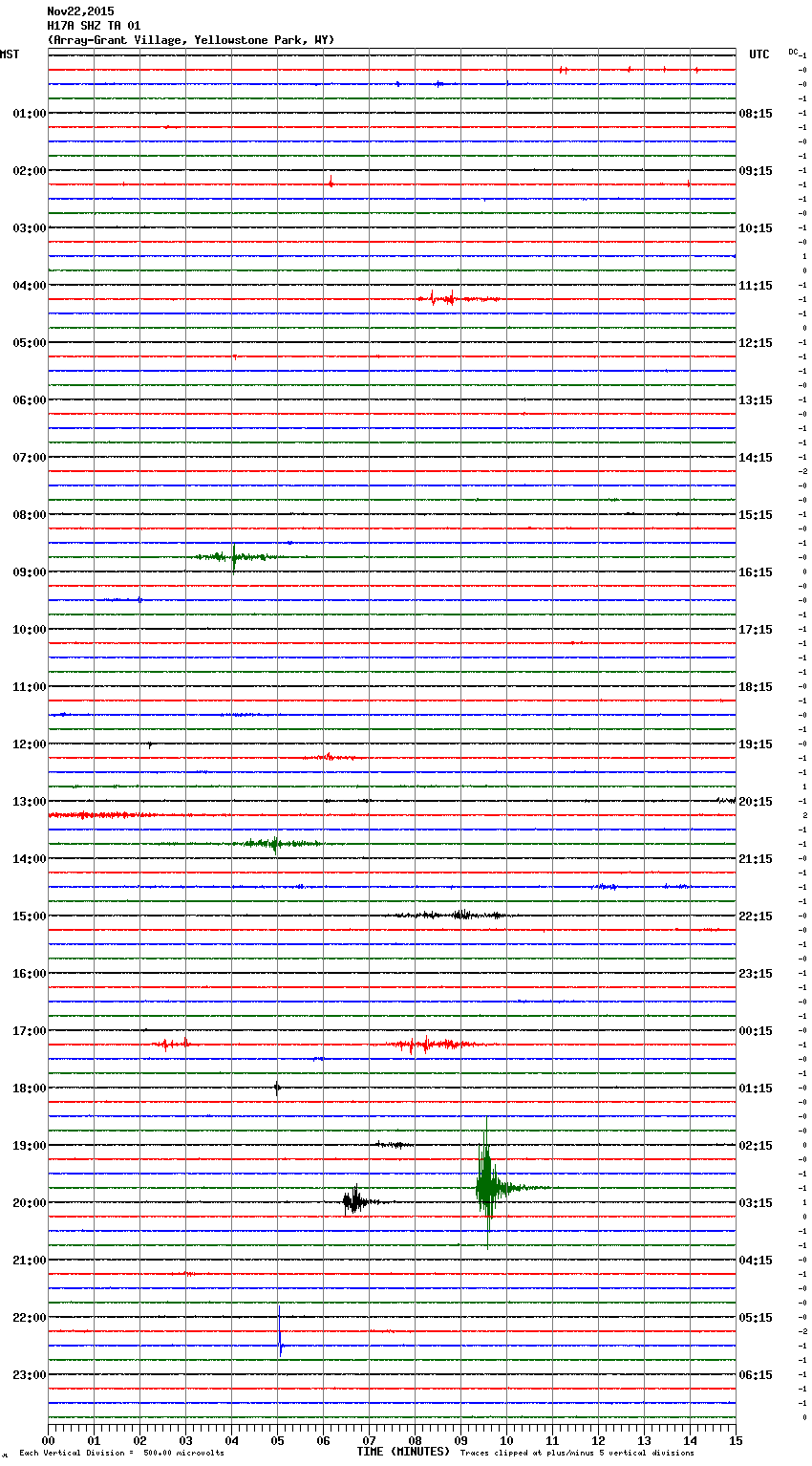
Task: Click minute 00 on the time axis
Action: pyautogui.click(x=48, y=1440)
